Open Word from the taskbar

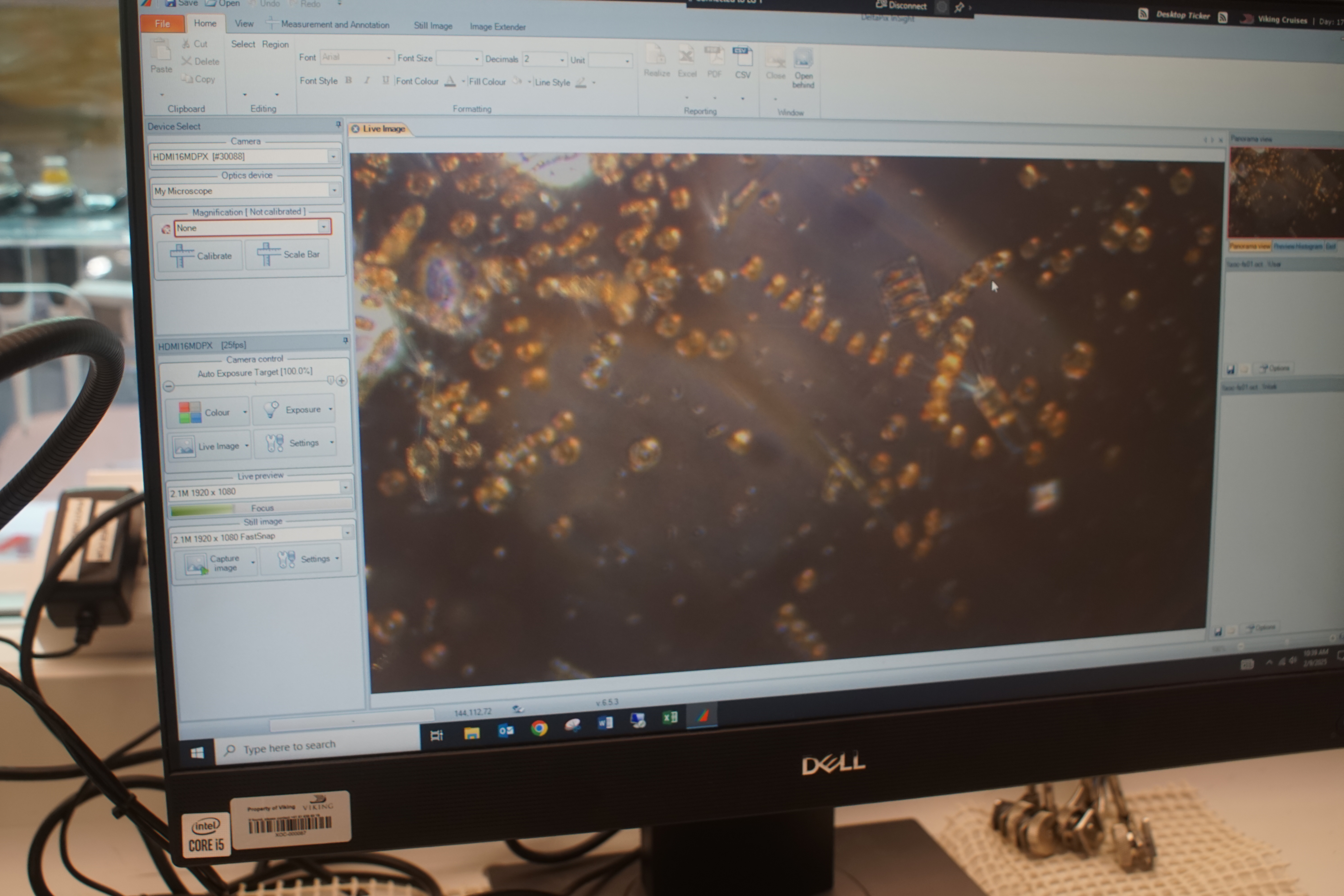coord(605,723)
